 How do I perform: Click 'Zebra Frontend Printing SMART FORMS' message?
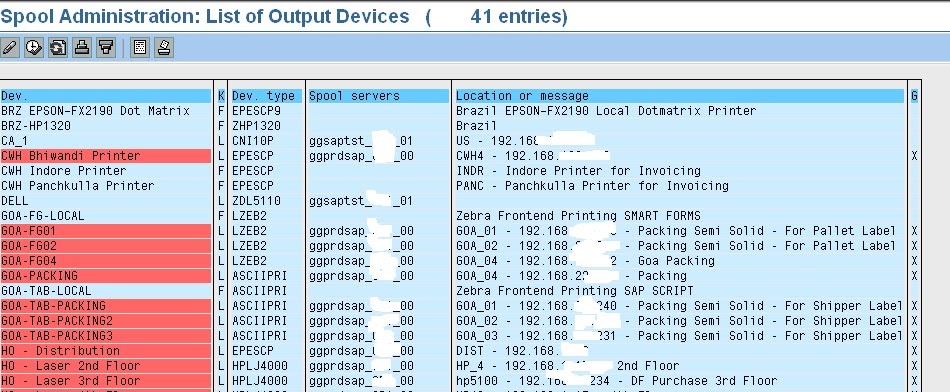tap(578, 216)
